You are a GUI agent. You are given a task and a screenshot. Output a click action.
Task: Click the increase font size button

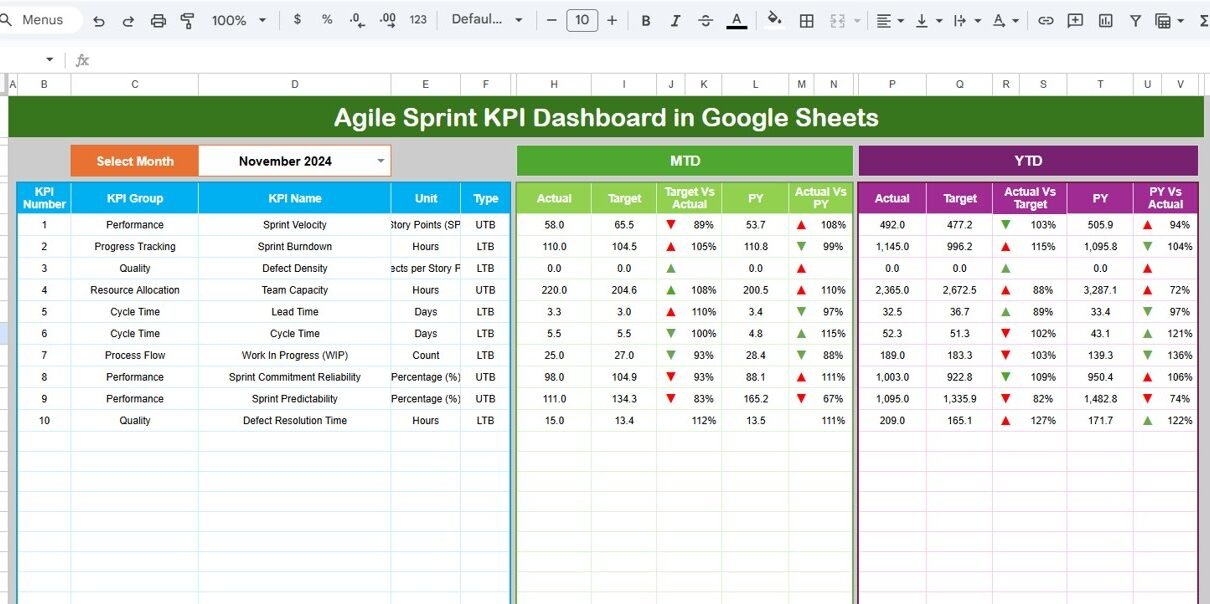tap(613, 20)
